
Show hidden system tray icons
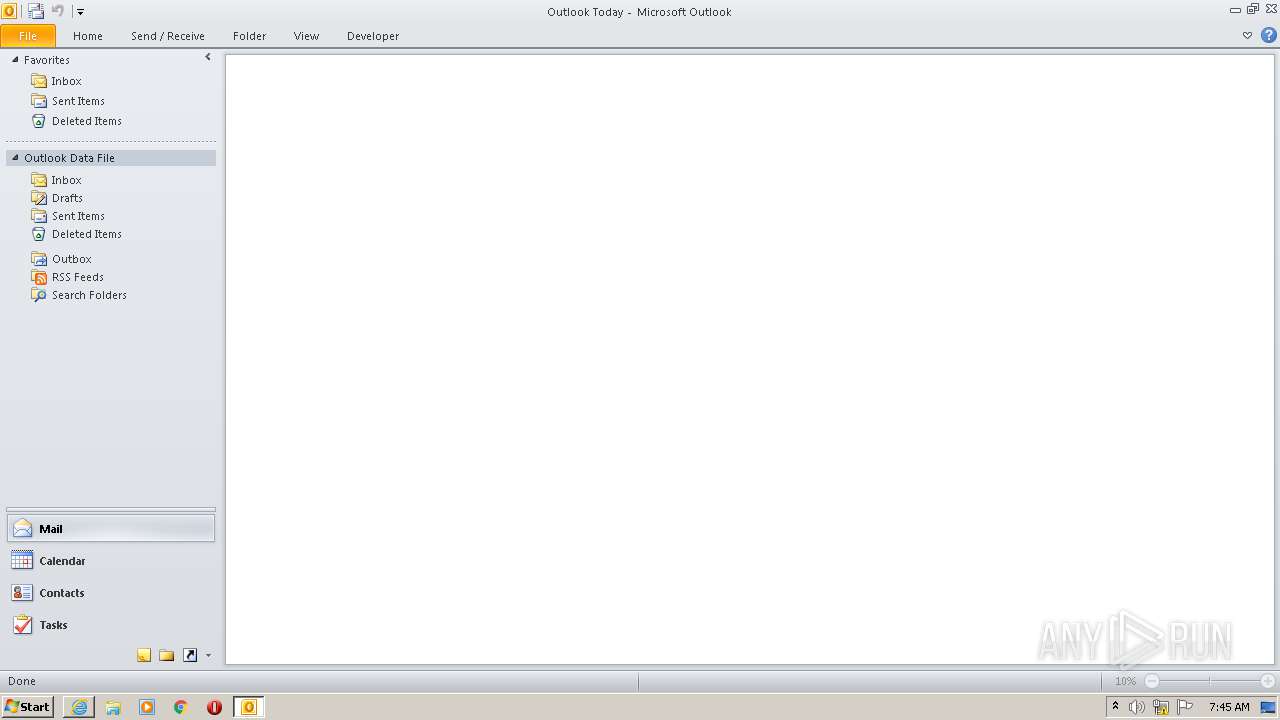(x=1115, y=707)
